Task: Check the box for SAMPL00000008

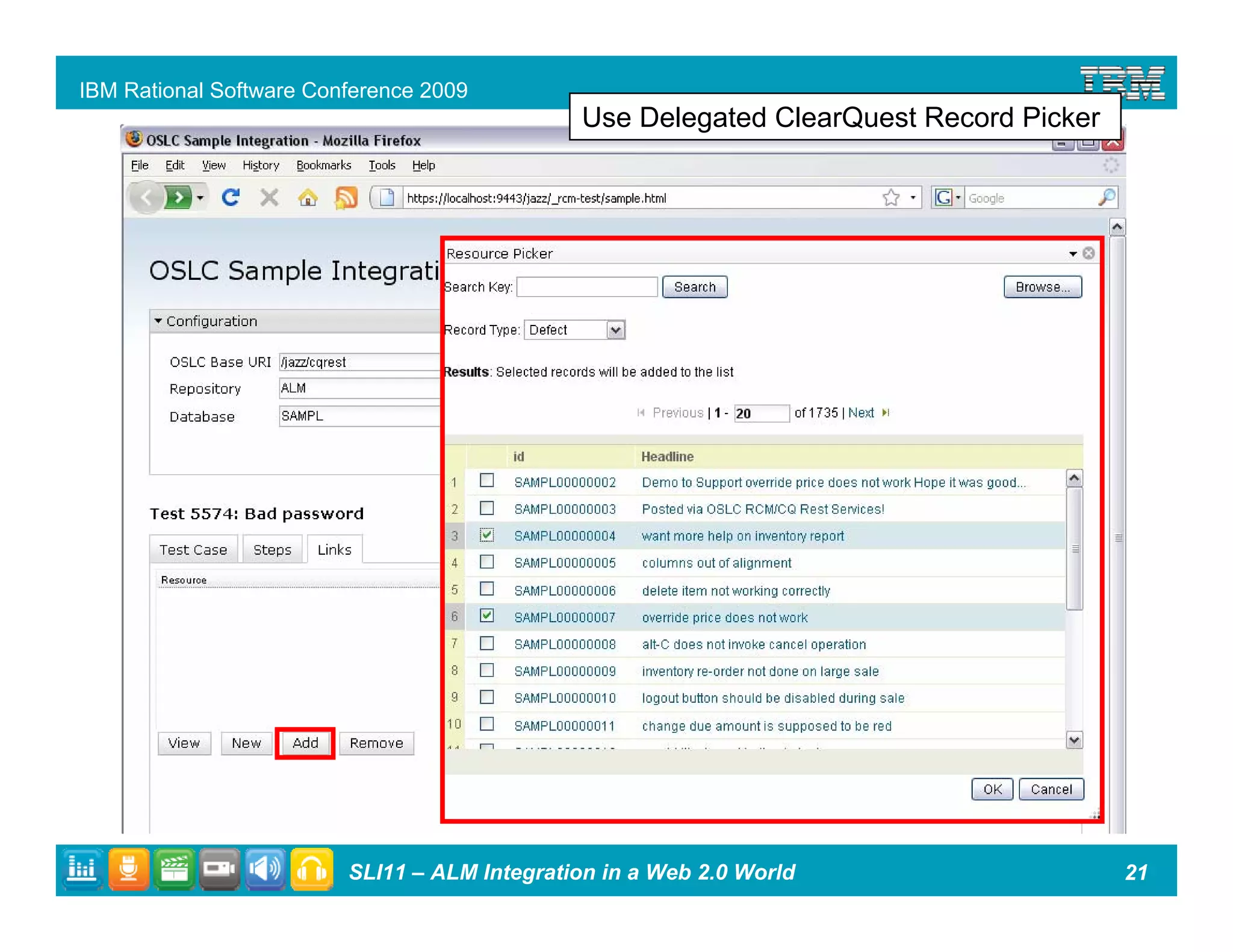Action: click(486, 643)
